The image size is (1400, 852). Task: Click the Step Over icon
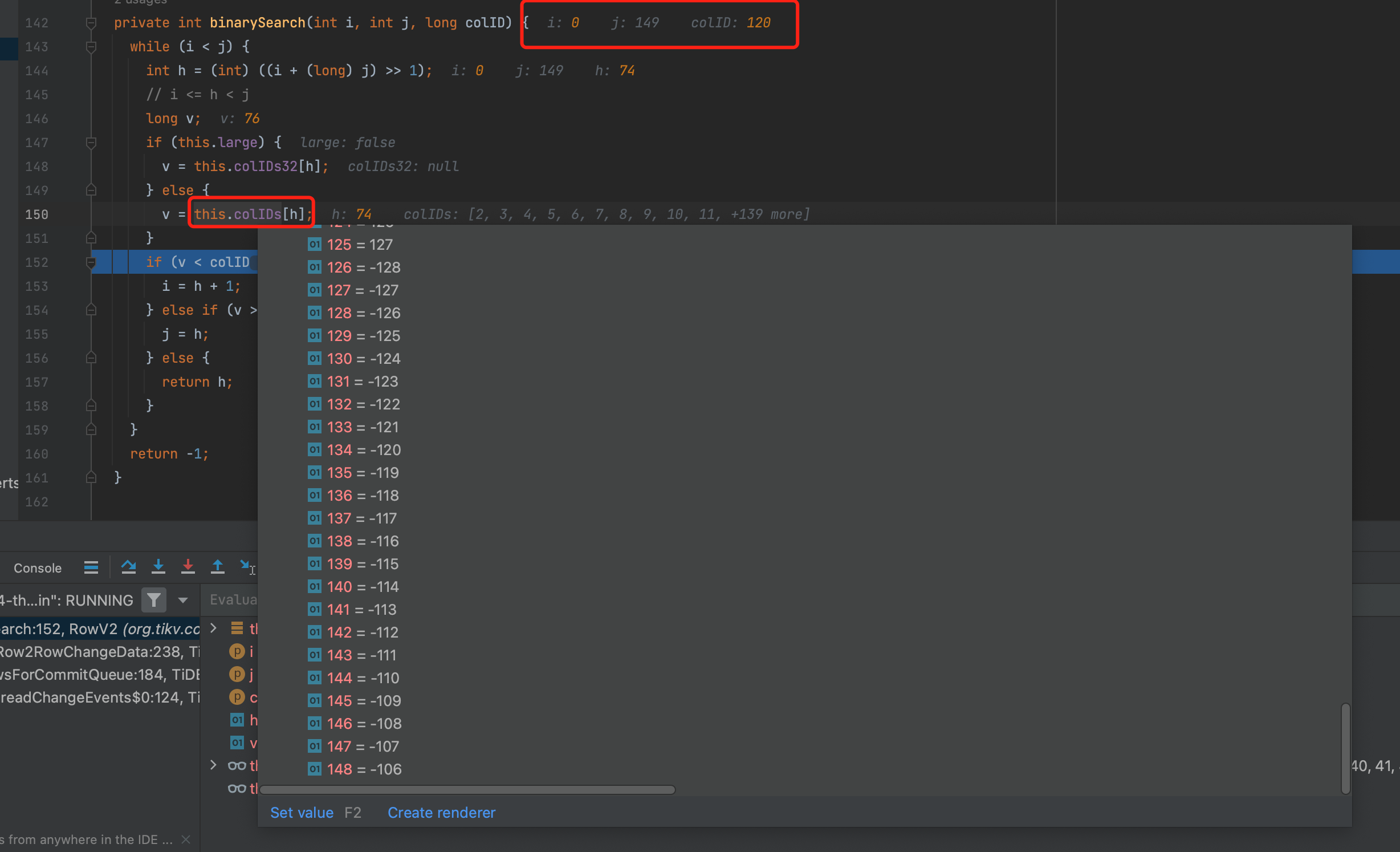click(x=129, y=567)
